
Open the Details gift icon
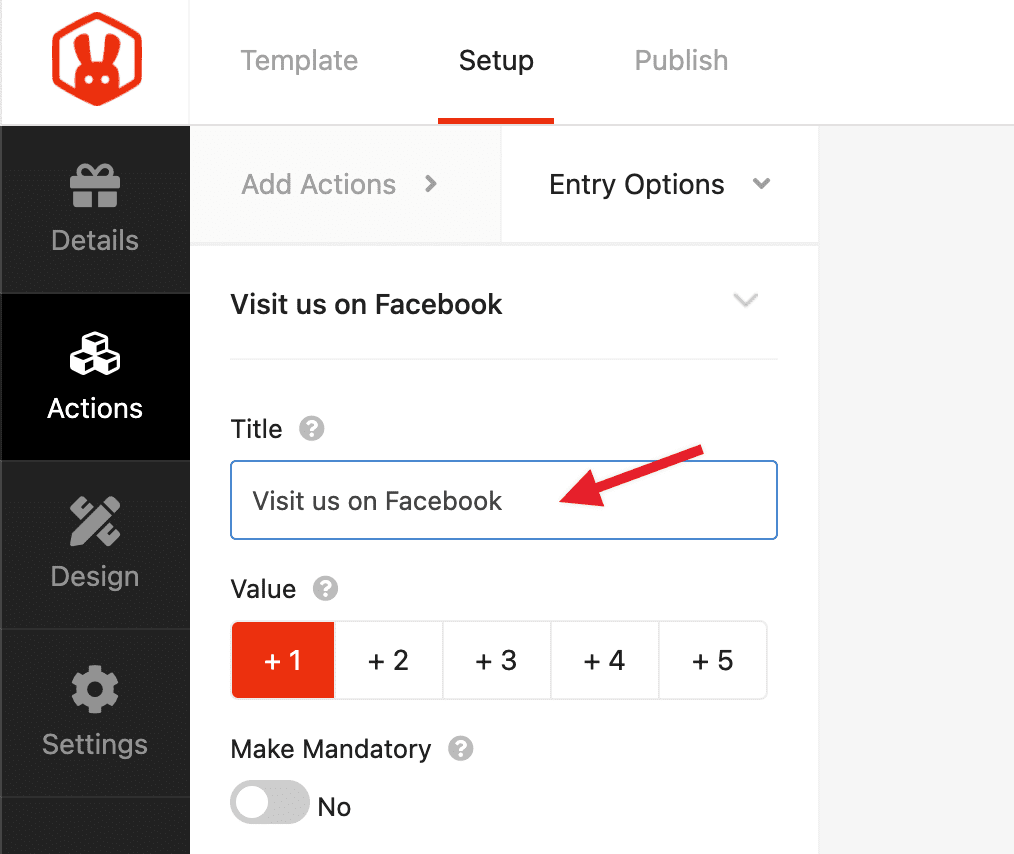pyautogui.click(x=95, y=186)
